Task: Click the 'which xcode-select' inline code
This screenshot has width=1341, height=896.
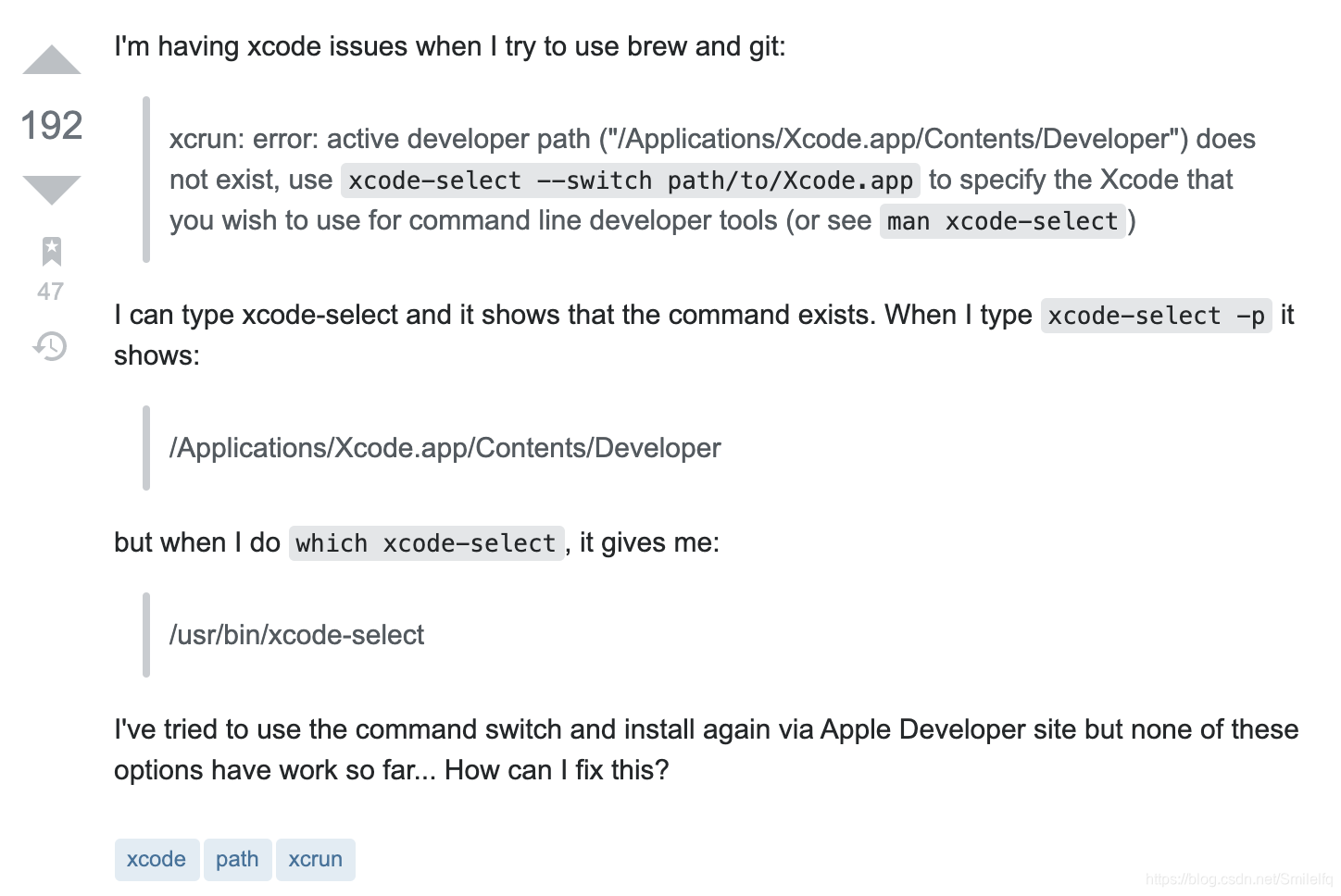Action: click(426, 543)
